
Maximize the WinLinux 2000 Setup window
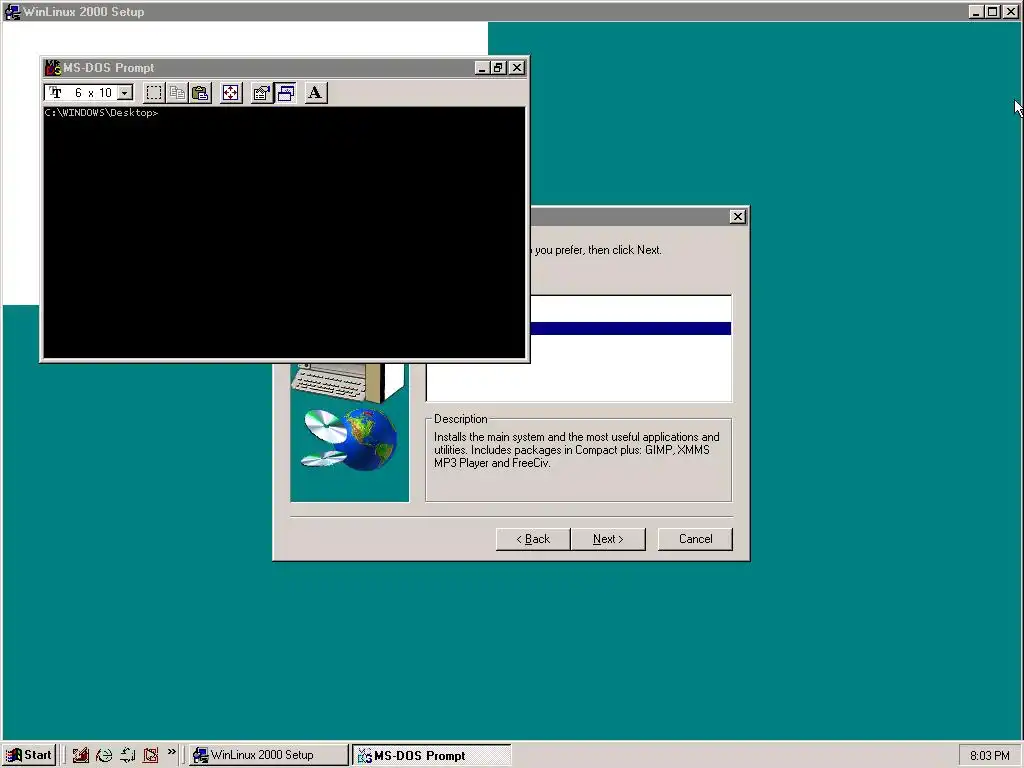pos(992,11)
